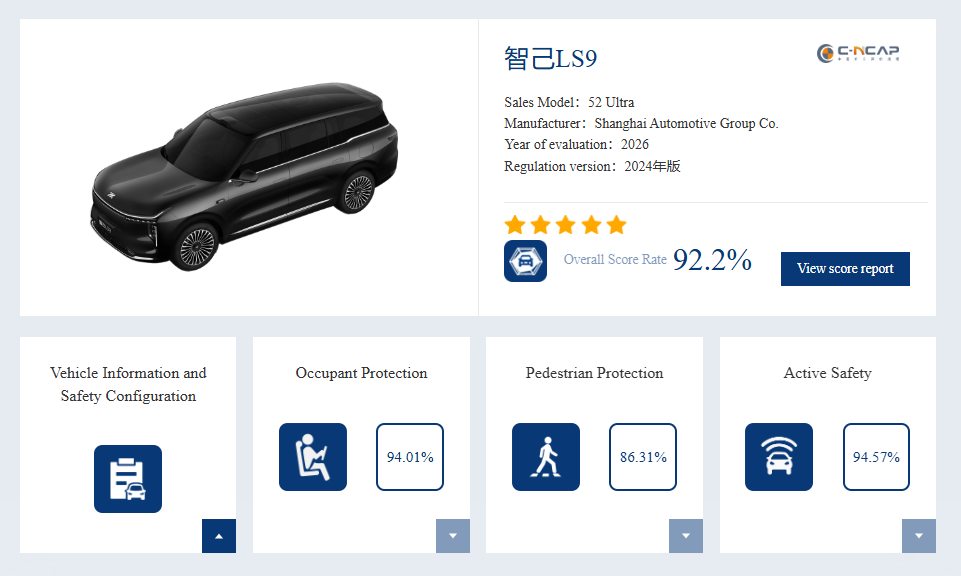Click the hexagon car overall score icon

(x=525, y=261)
